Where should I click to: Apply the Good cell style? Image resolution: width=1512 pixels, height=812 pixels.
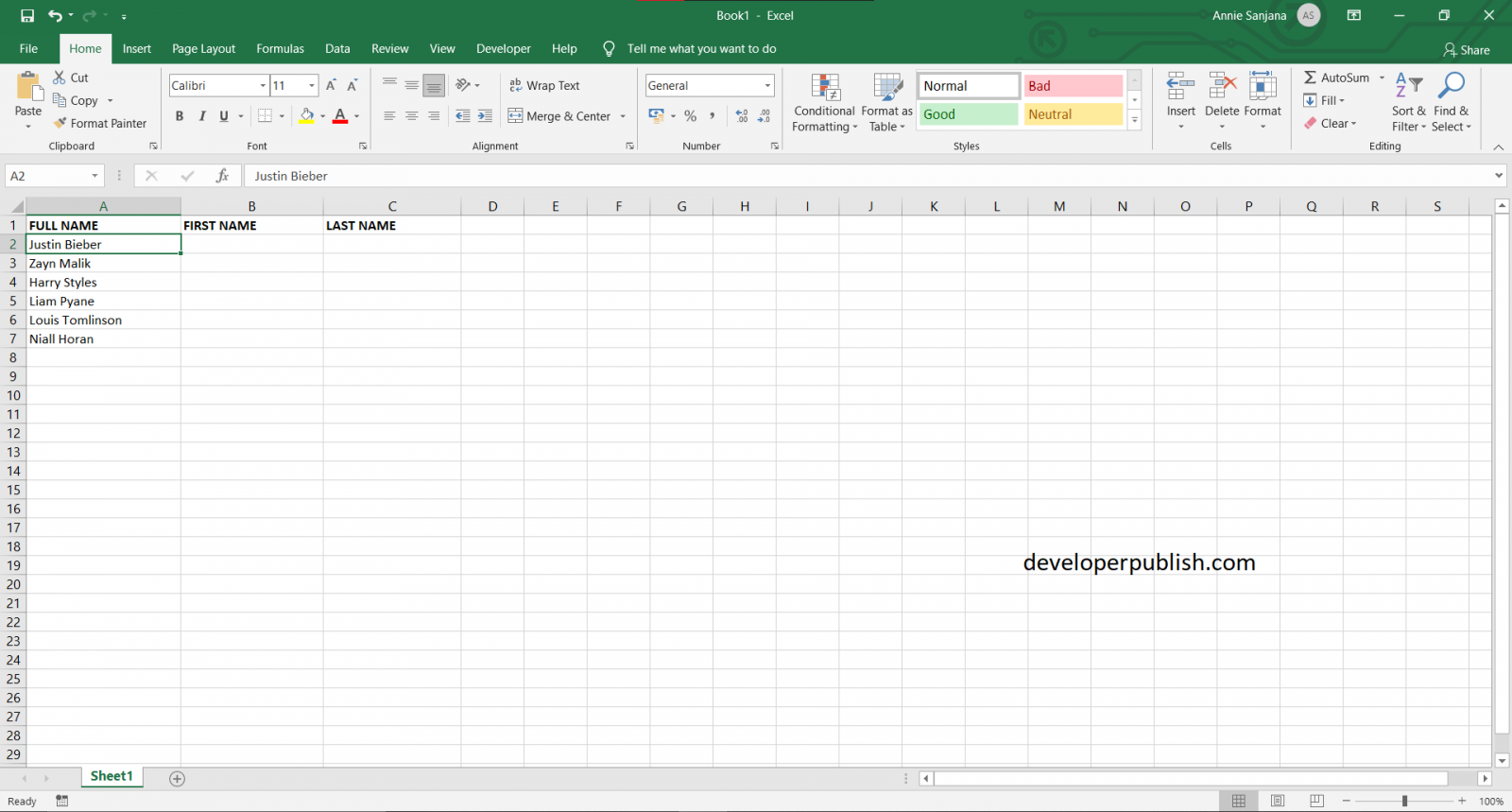tap(969, 114)
